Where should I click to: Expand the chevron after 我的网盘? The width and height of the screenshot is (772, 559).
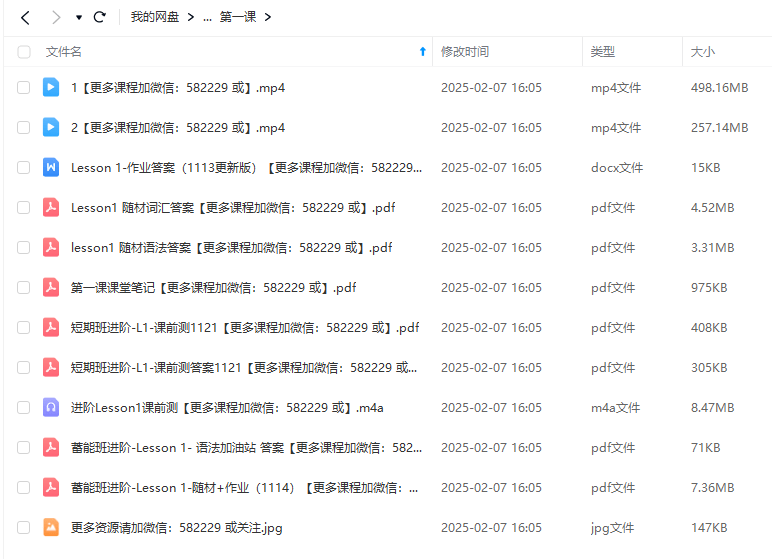191,17
